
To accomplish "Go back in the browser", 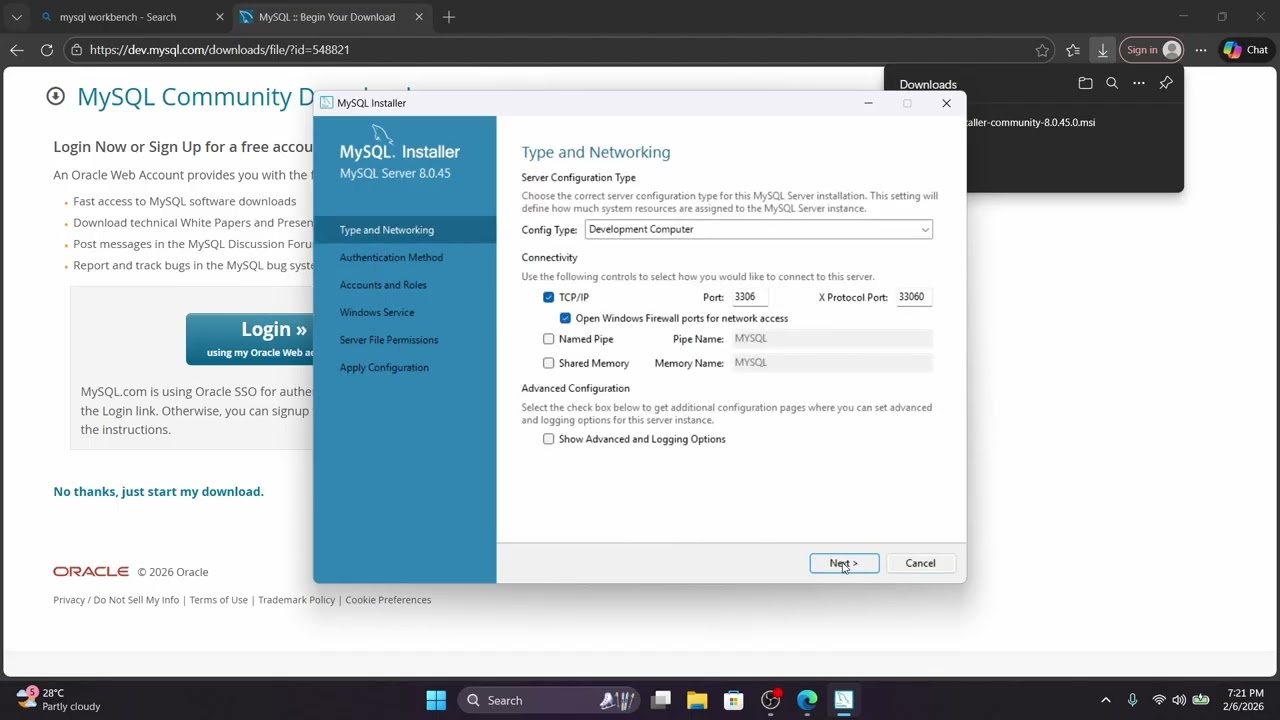I will point(17,50).
